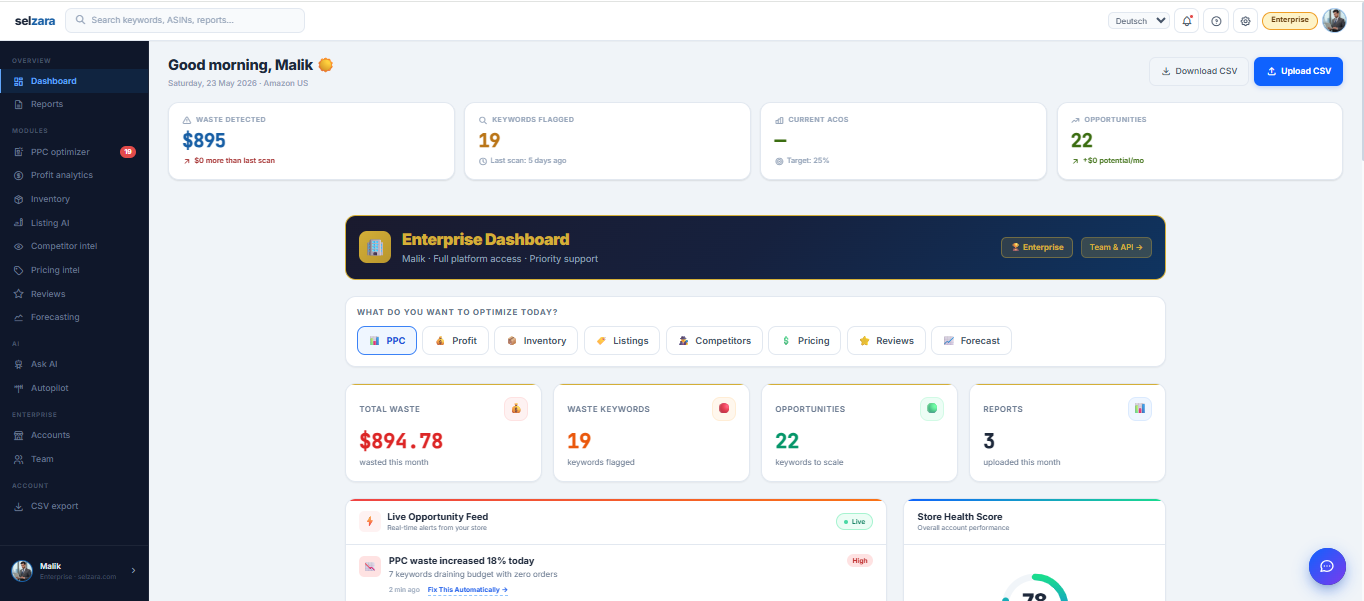Open settings gear icon in top bar

coord(1245,20)
